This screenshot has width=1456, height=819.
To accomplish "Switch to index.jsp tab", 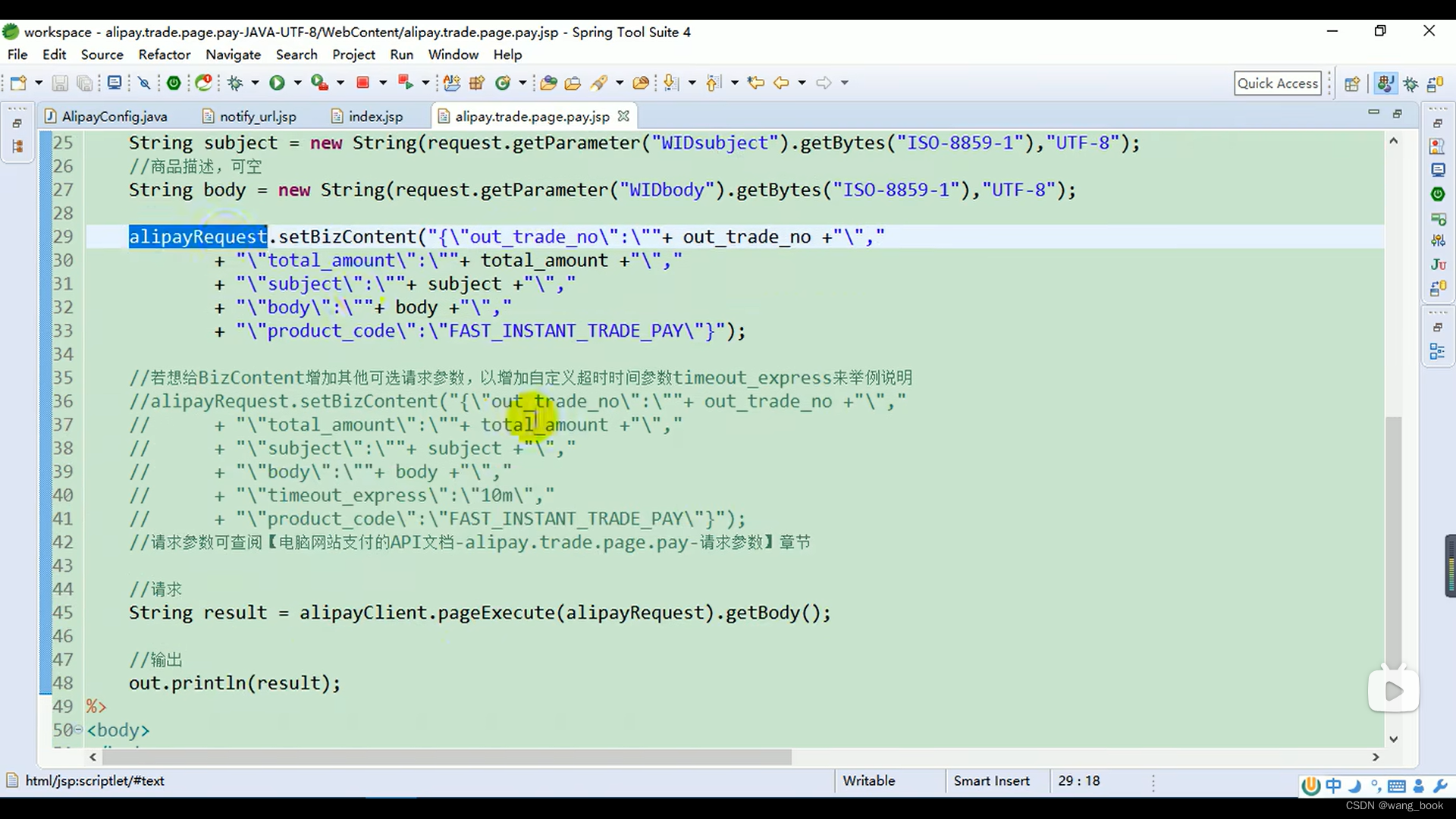I will tap(367, 116).
